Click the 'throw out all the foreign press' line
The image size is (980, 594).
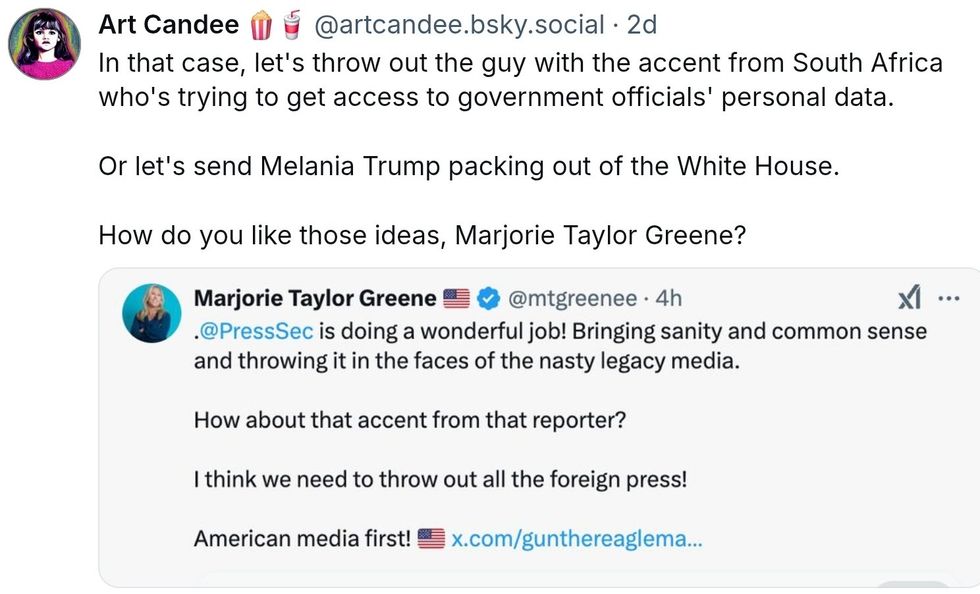[x=440, y=479]
